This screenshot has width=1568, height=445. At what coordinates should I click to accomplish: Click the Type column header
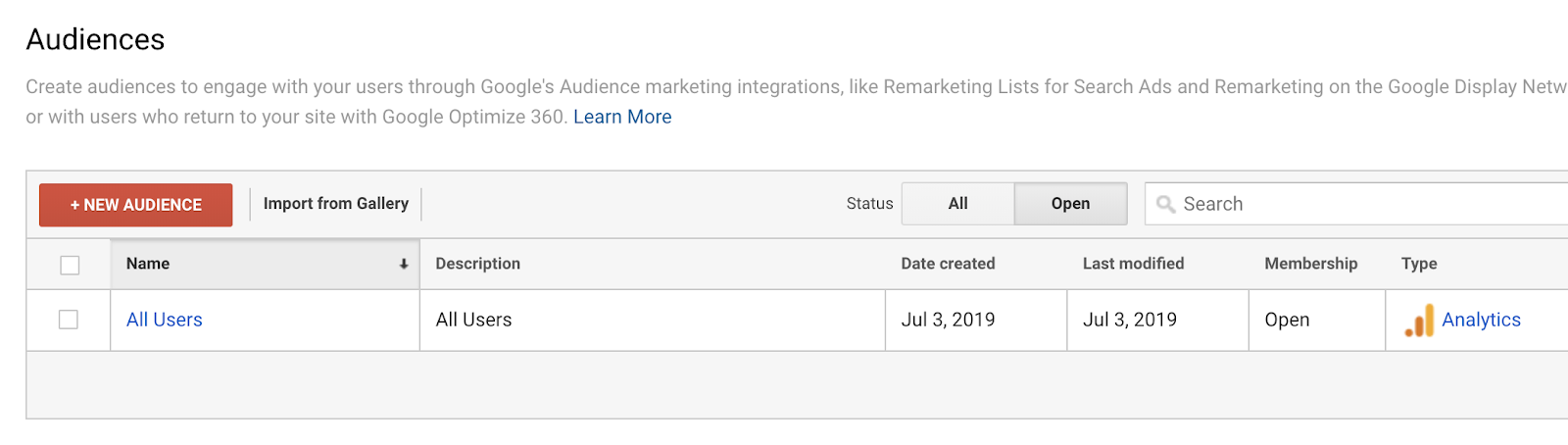pyautogui.click(x=1418, y=264)
